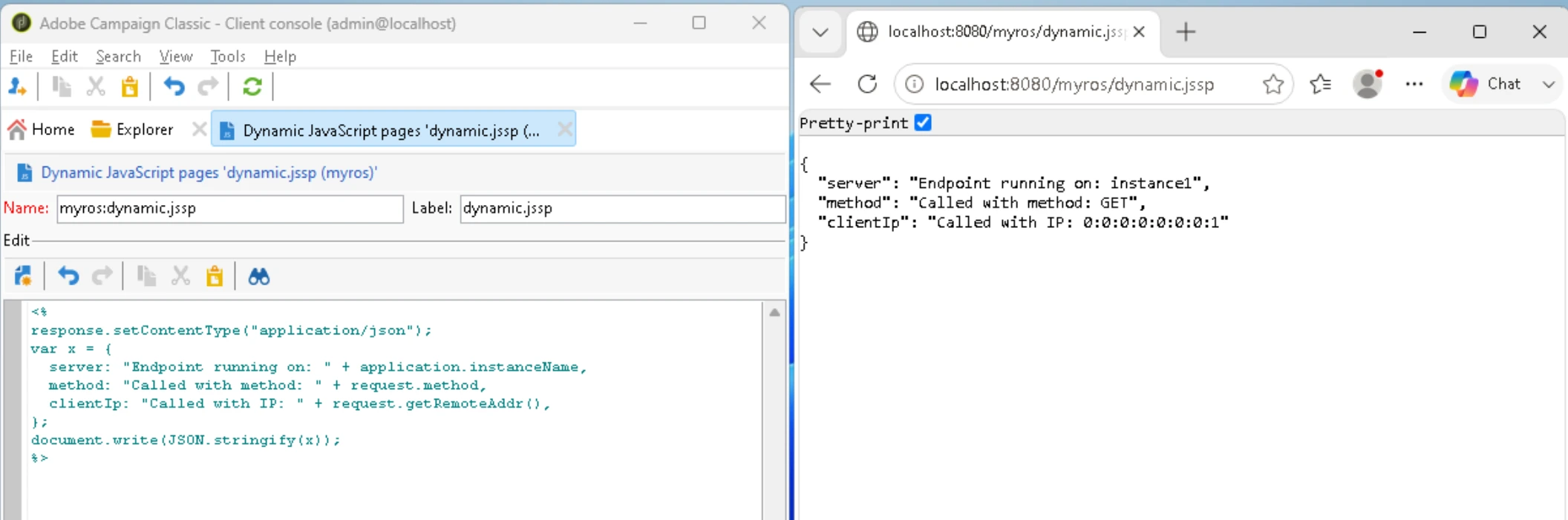This screenshot has height=520, width=1568.
Task: Open the browser profile avatar
Action: [1368, 84]
